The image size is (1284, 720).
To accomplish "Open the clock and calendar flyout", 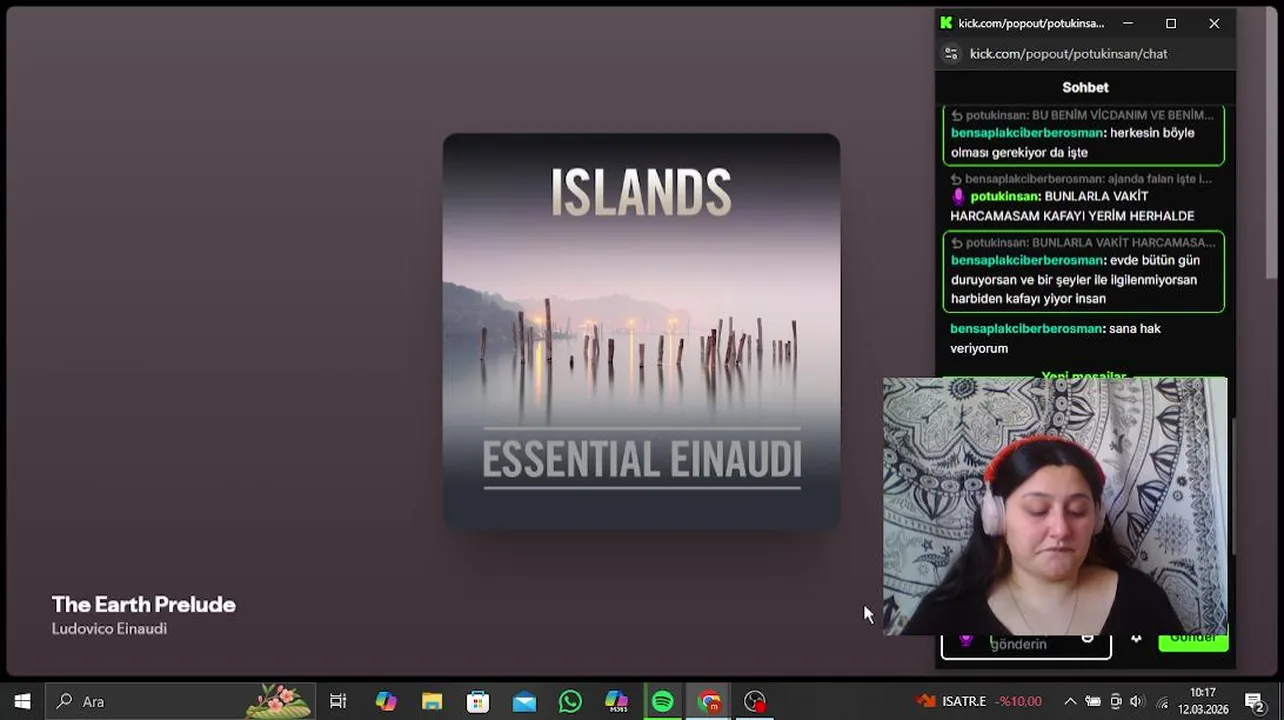I will pos(1203,701).
